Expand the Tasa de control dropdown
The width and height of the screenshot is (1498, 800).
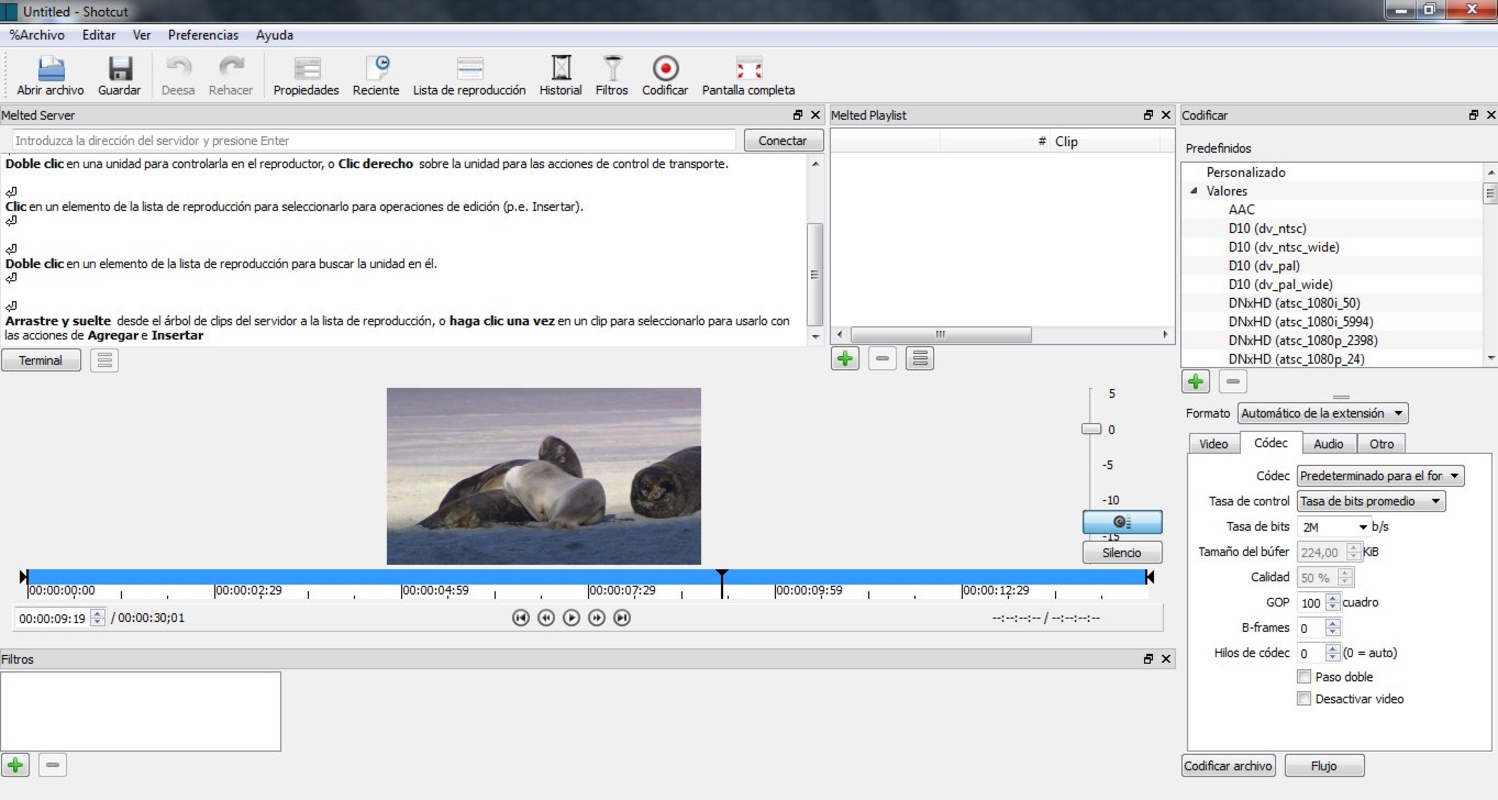(x=1371, y=501)
